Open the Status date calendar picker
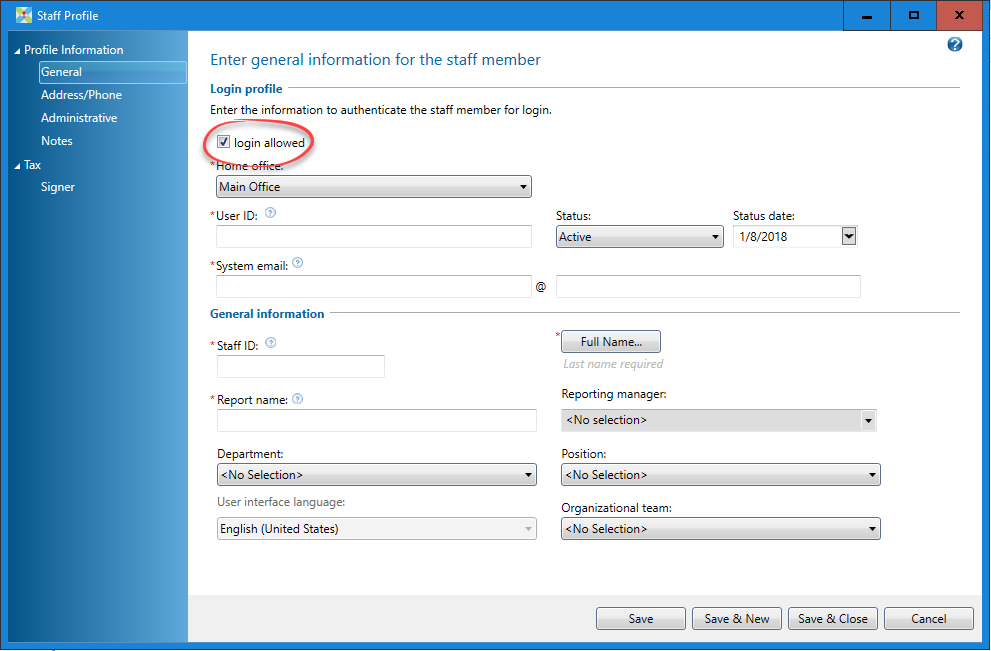 click(x=849, y=237)
